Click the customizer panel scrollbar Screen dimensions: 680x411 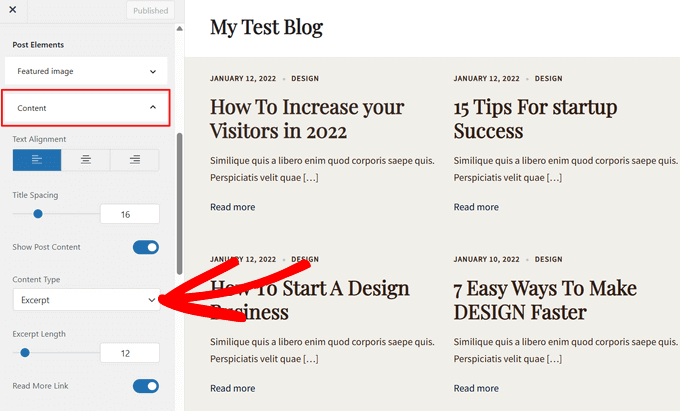click(179, 190)
